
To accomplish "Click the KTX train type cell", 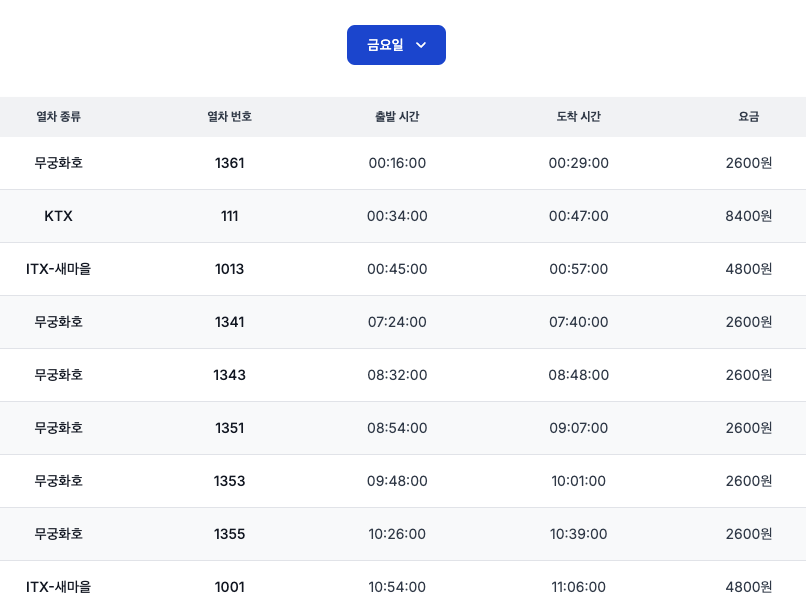I will (59, 216).
